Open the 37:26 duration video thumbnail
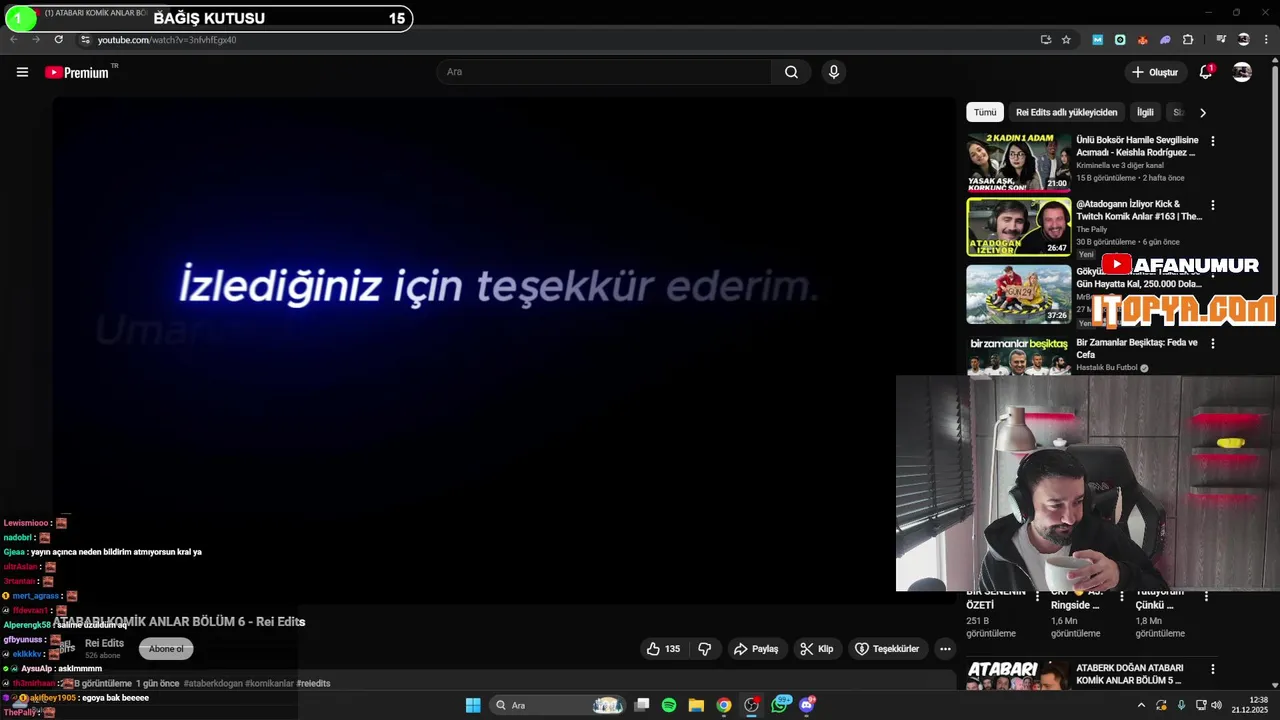Viewport: 1280px width, 720px height. (x=1018, y=293)
